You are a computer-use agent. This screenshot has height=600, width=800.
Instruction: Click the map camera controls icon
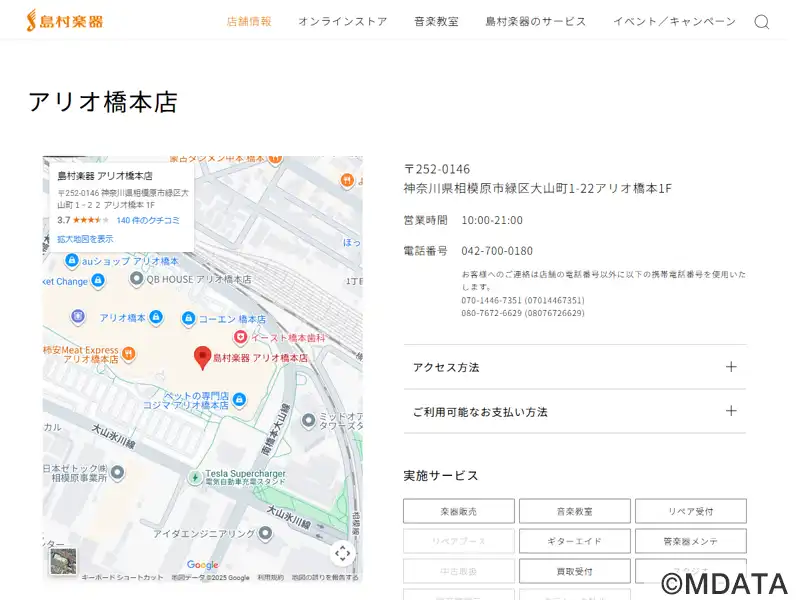(x=343, y=553)
